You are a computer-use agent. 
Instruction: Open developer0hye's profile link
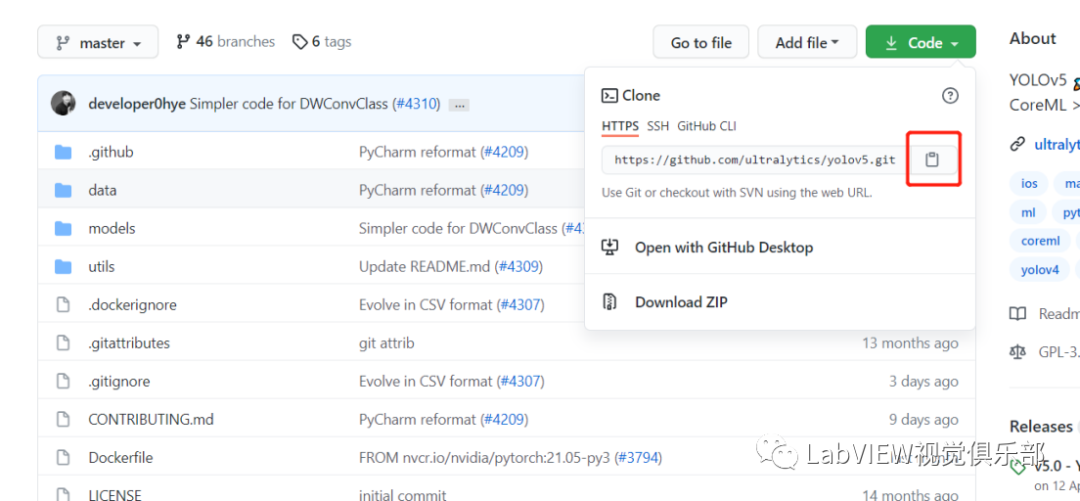coord(137,105)
